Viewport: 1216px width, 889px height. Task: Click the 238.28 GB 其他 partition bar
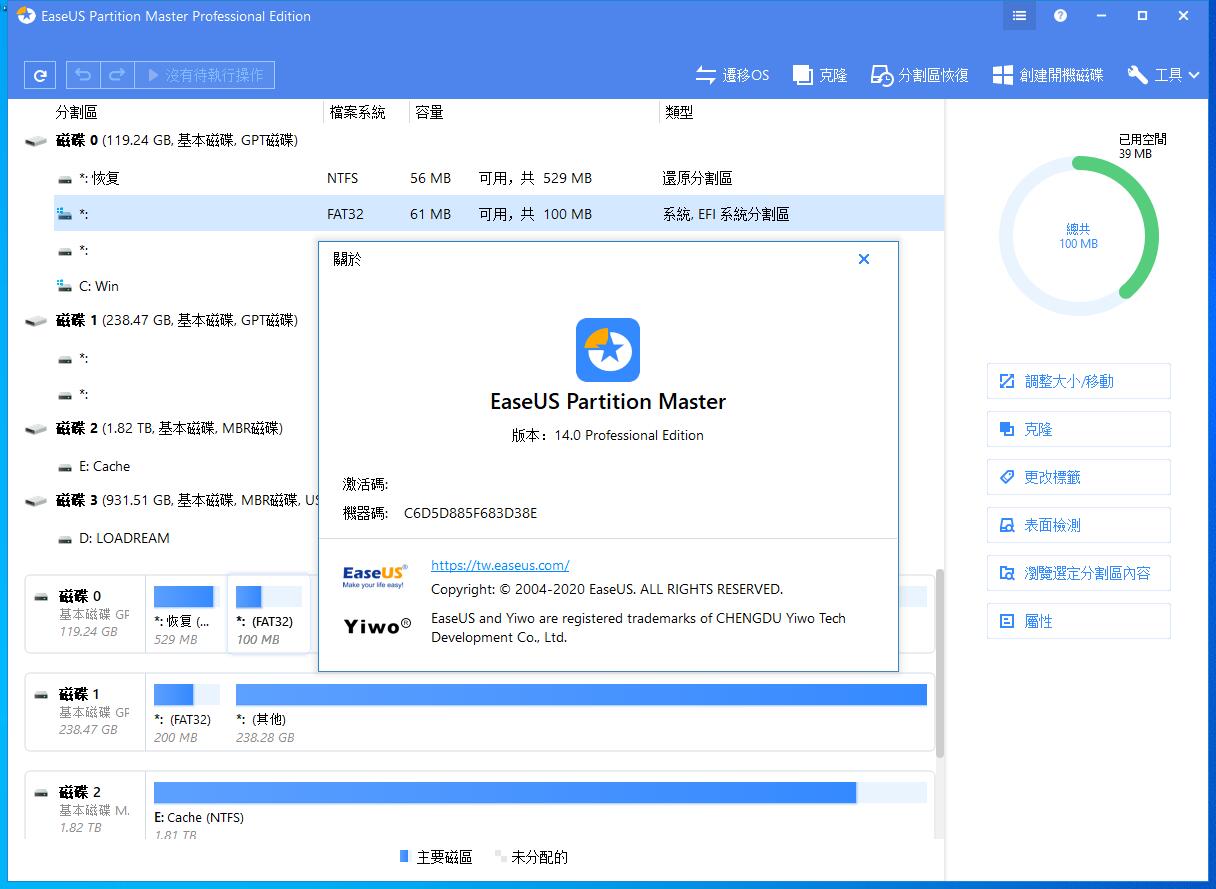point(581,695)
